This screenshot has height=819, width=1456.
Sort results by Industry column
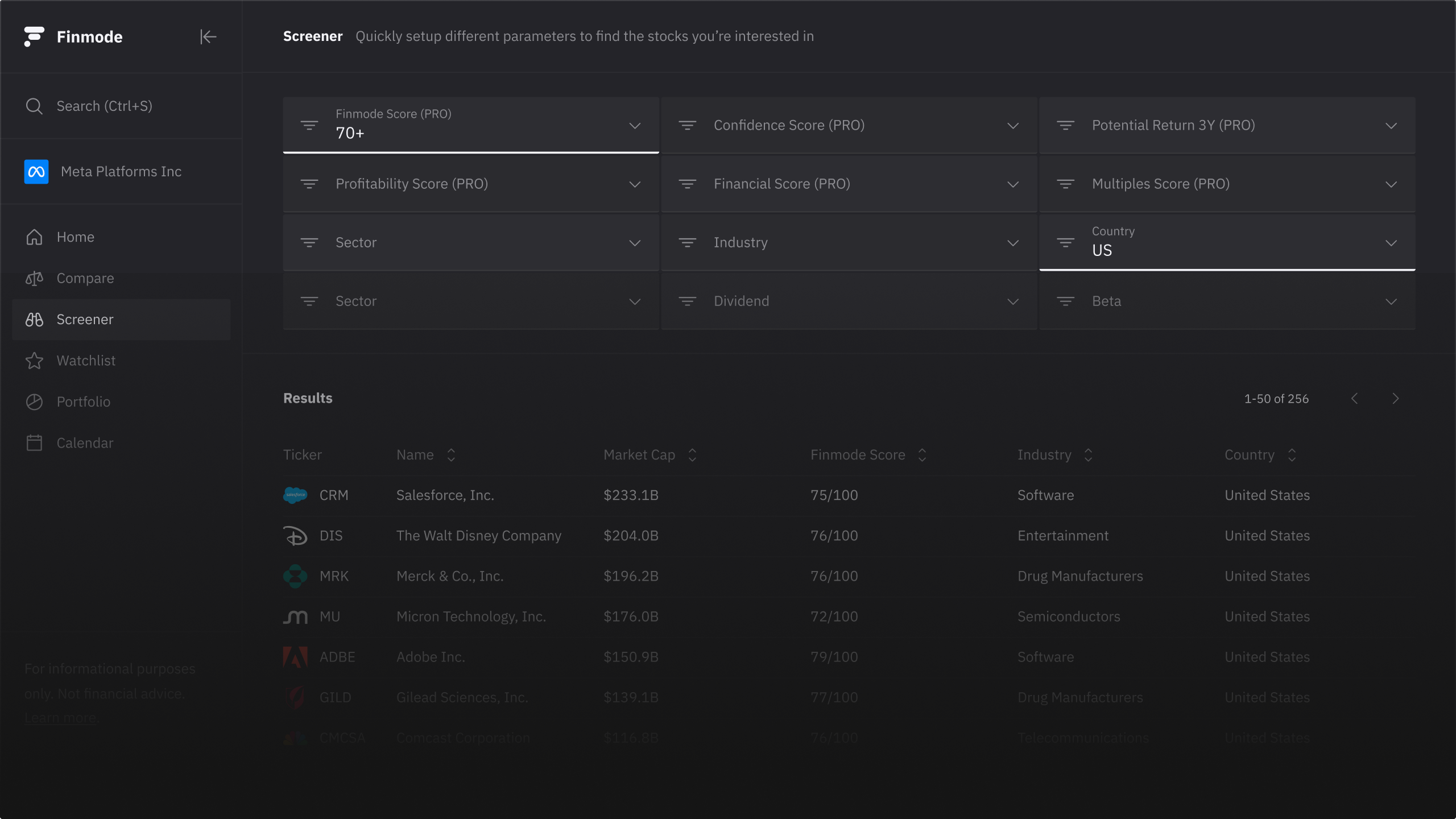click(x=1088, y=455)
